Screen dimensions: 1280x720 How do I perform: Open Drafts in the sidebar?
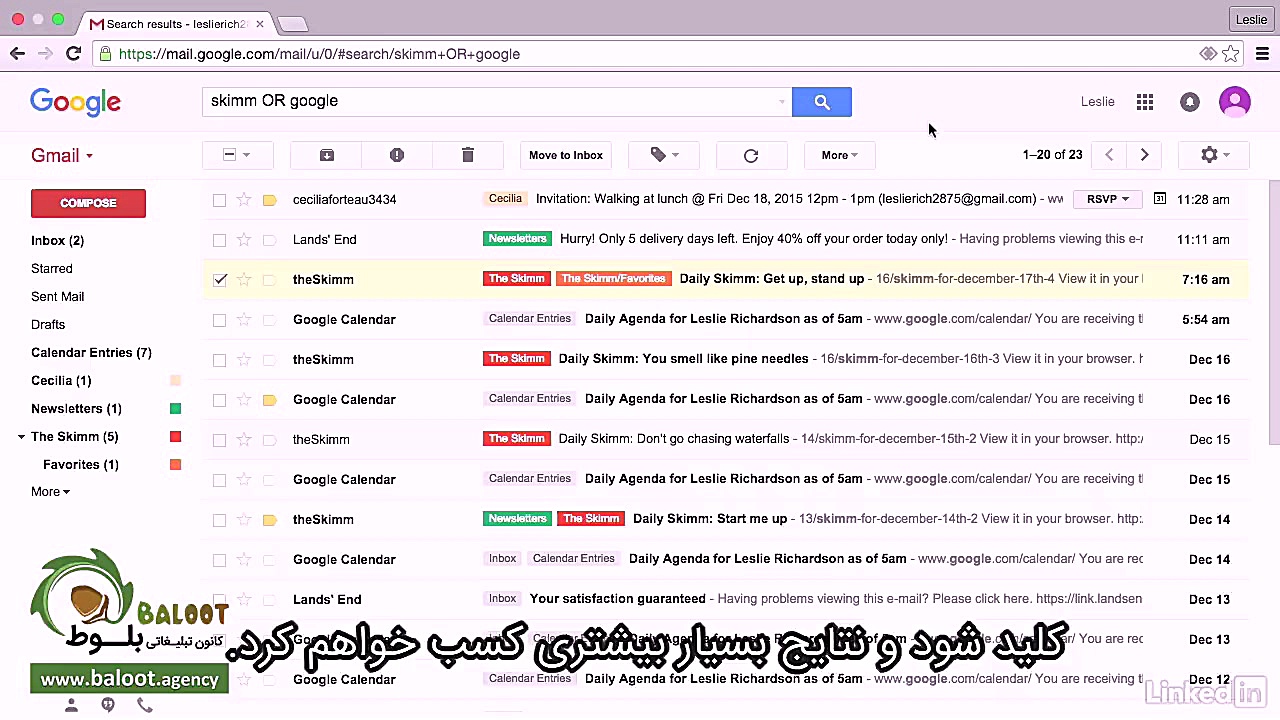[x=48, y=324]
